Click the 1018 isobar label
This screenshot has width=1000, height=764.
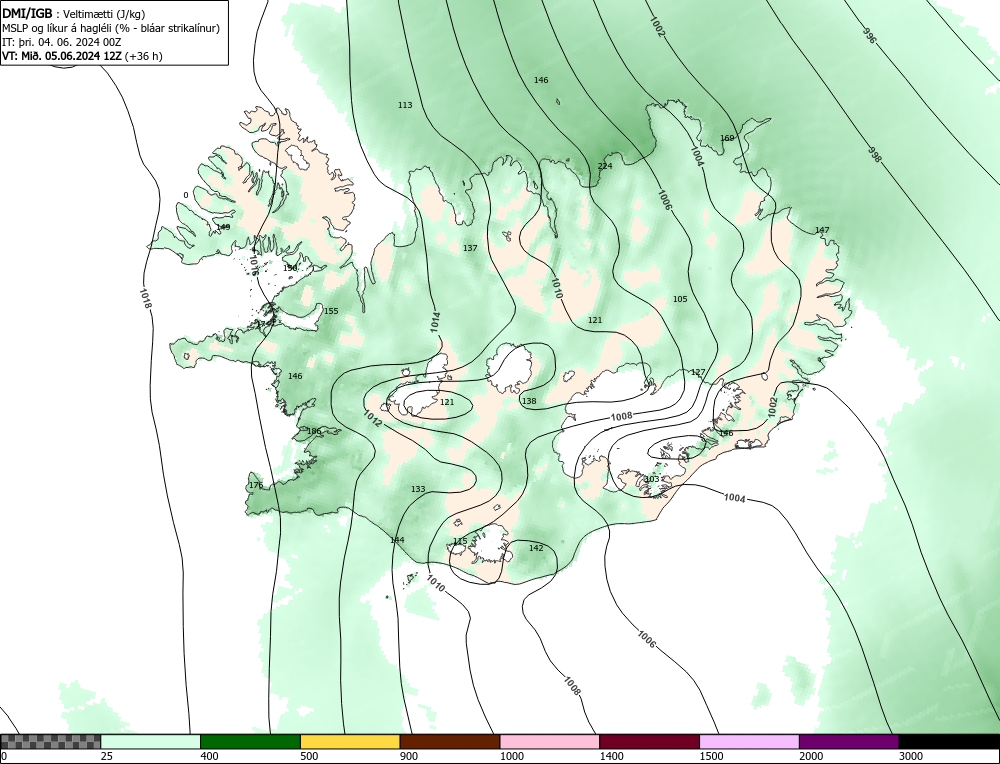point(145,300)
